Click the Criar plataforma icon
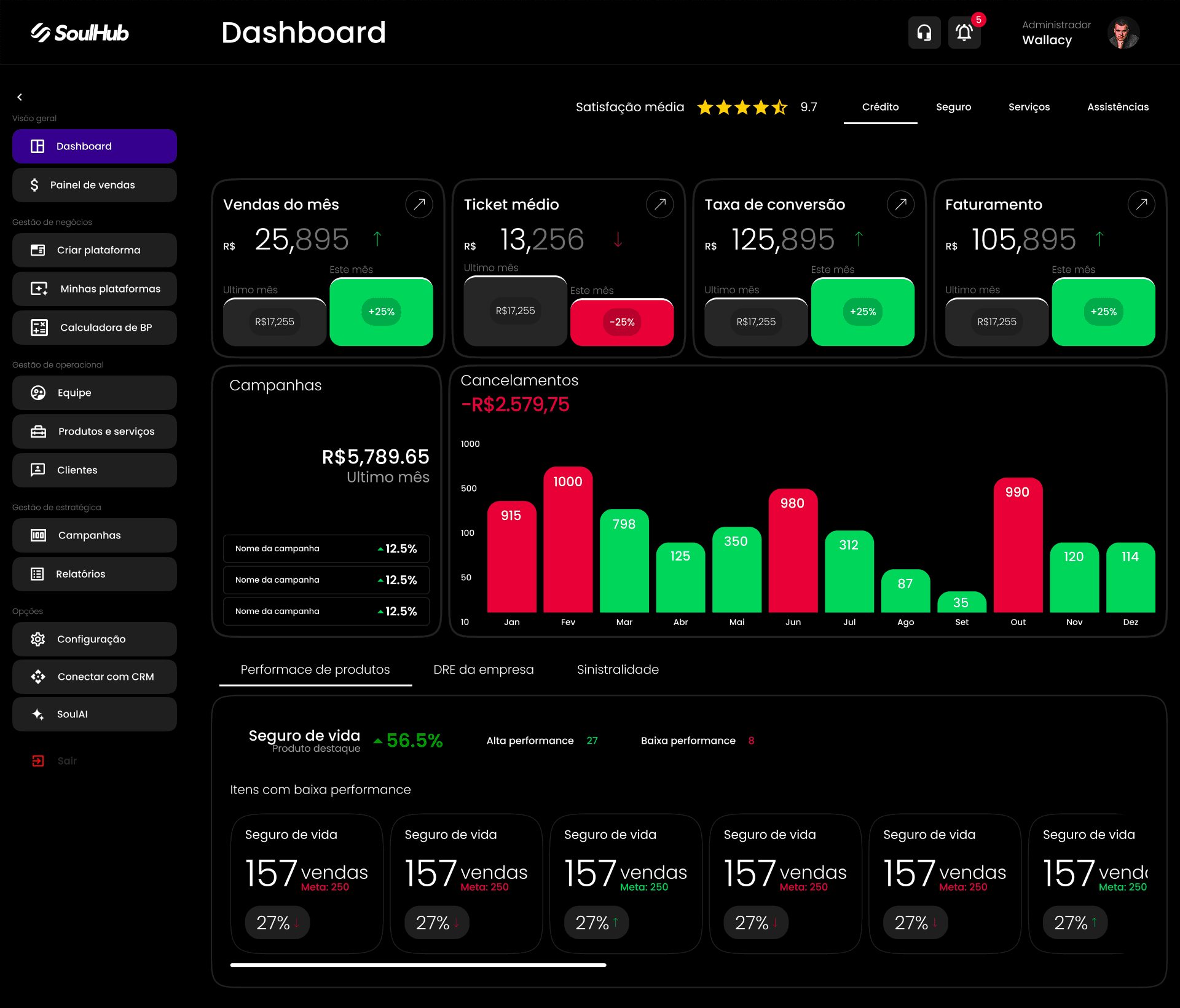This screenshot has width=1180, height=1008. (x=38, y=250)
